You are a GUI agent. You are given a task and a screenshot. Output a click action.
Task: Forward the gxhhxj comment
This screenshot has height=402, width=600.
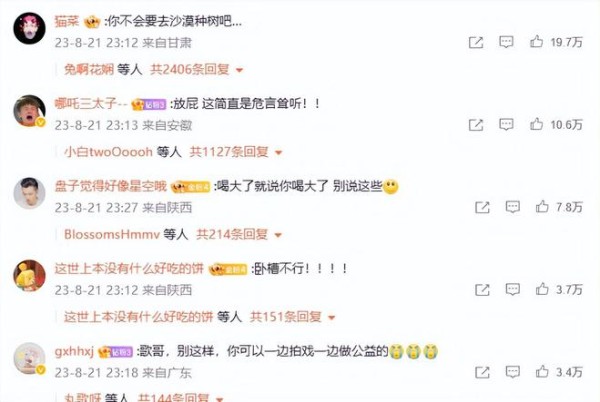482,372
